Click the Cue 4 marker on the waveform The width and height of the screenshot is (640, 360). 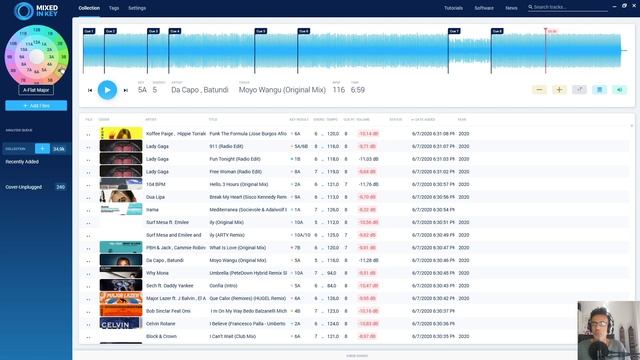[175, 31]
